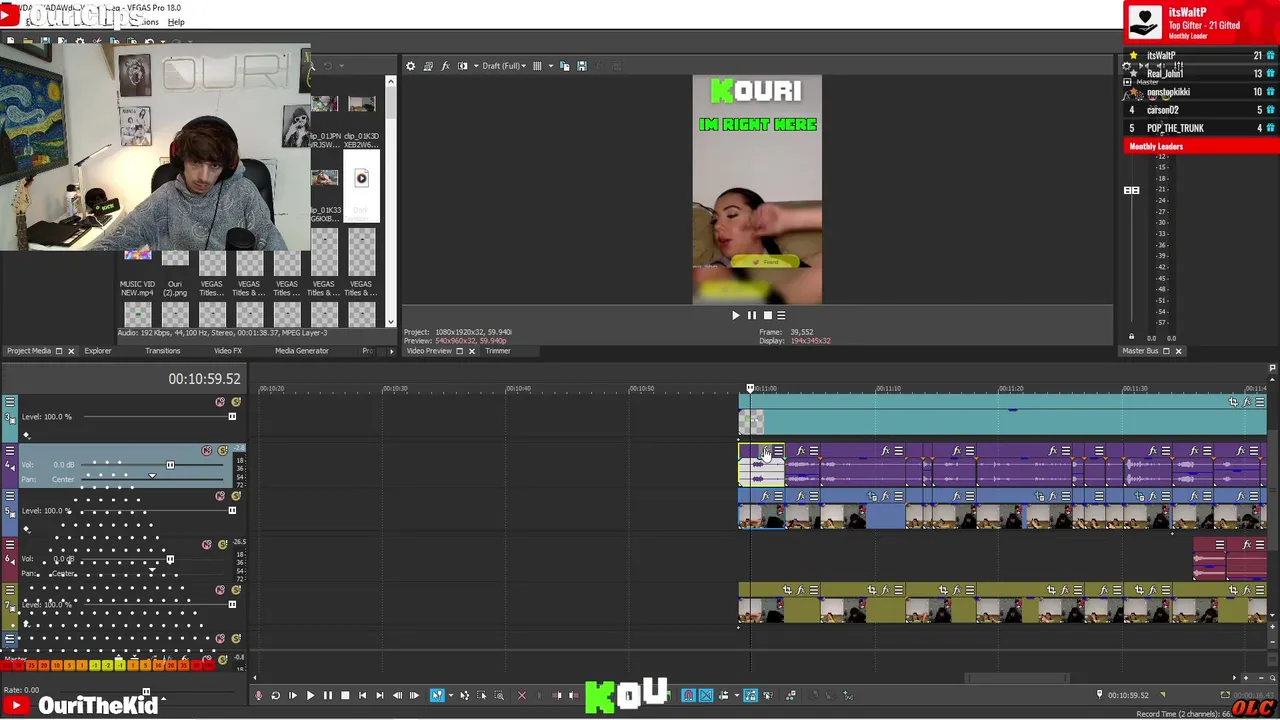Image resolution: width=1280 pixels, height=720 pixels.
Task: Click Stop below the video preview
Action: click(x=768, y=315)
